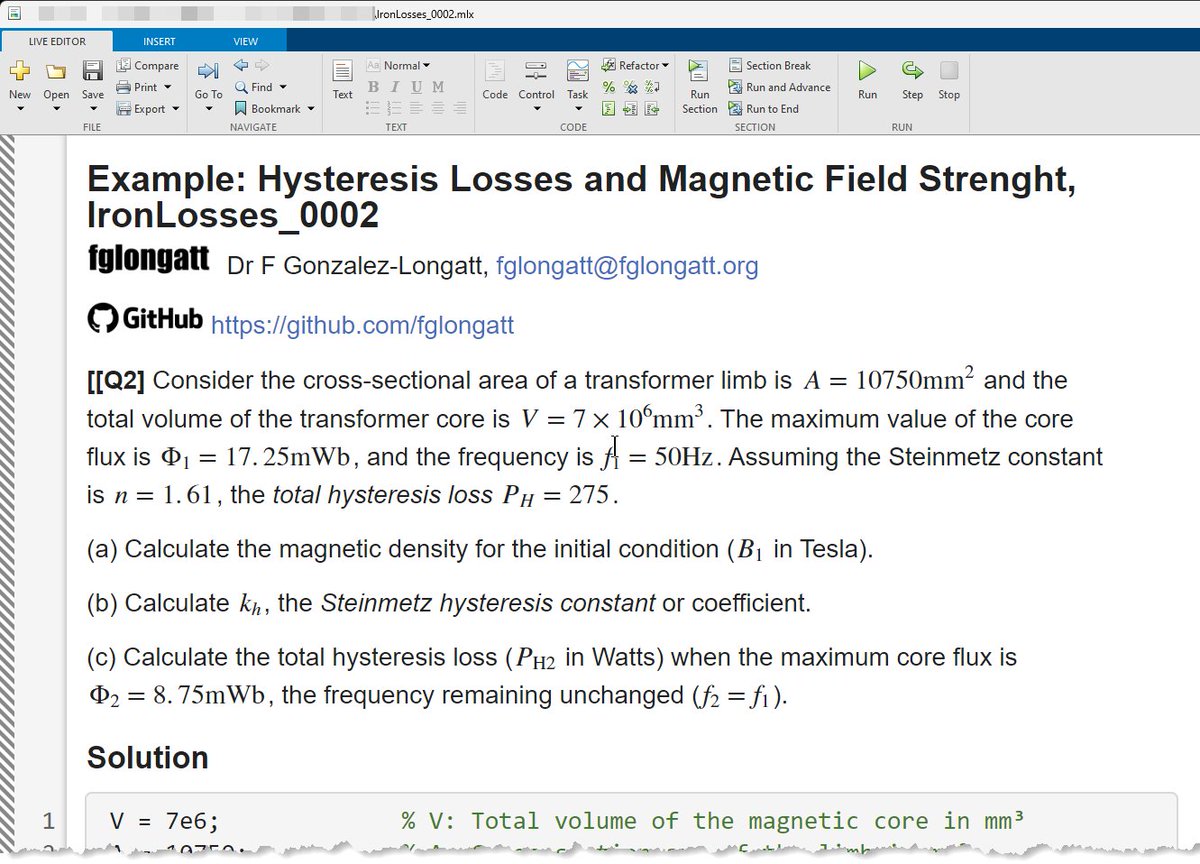Image resolution: width=1200 pixels, height=864 pixels.
Task: Toggle numbered list formatting
Action: click(x=394, y=109)
